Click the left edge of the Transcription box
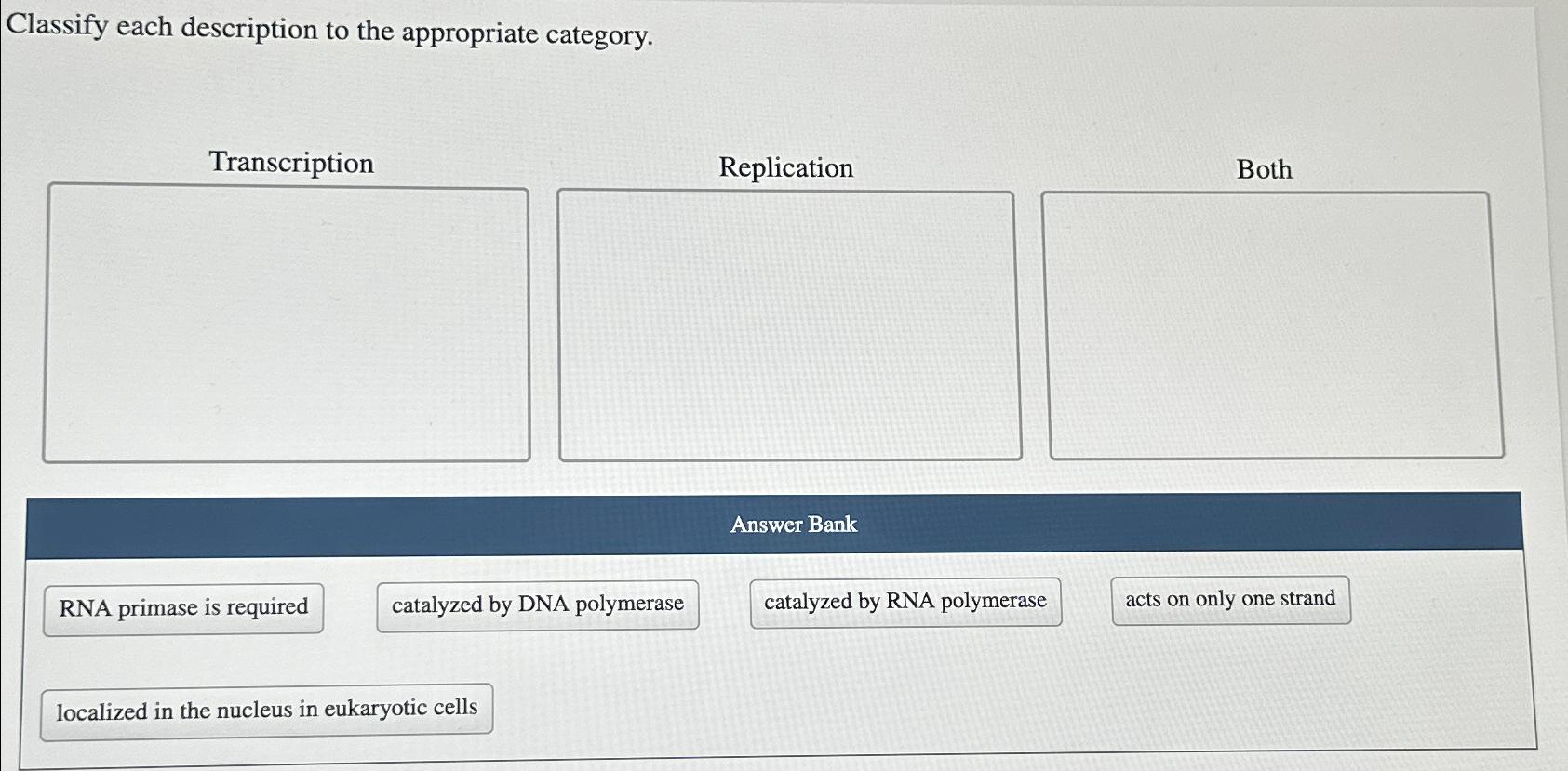1568x771 pixels. click(47, 321)
